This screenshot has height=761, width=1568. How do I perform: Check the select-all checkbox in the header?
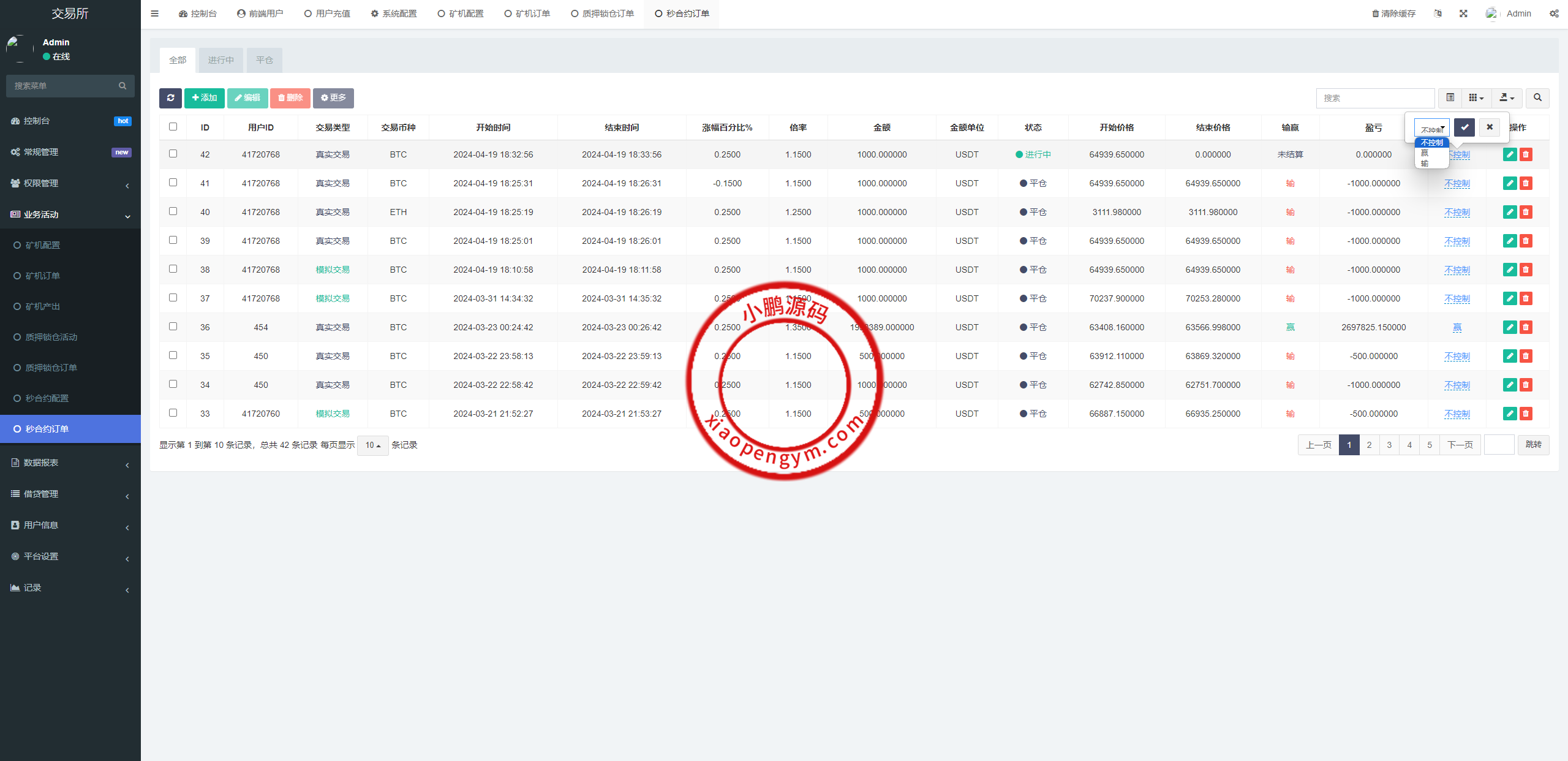(173, 127)
